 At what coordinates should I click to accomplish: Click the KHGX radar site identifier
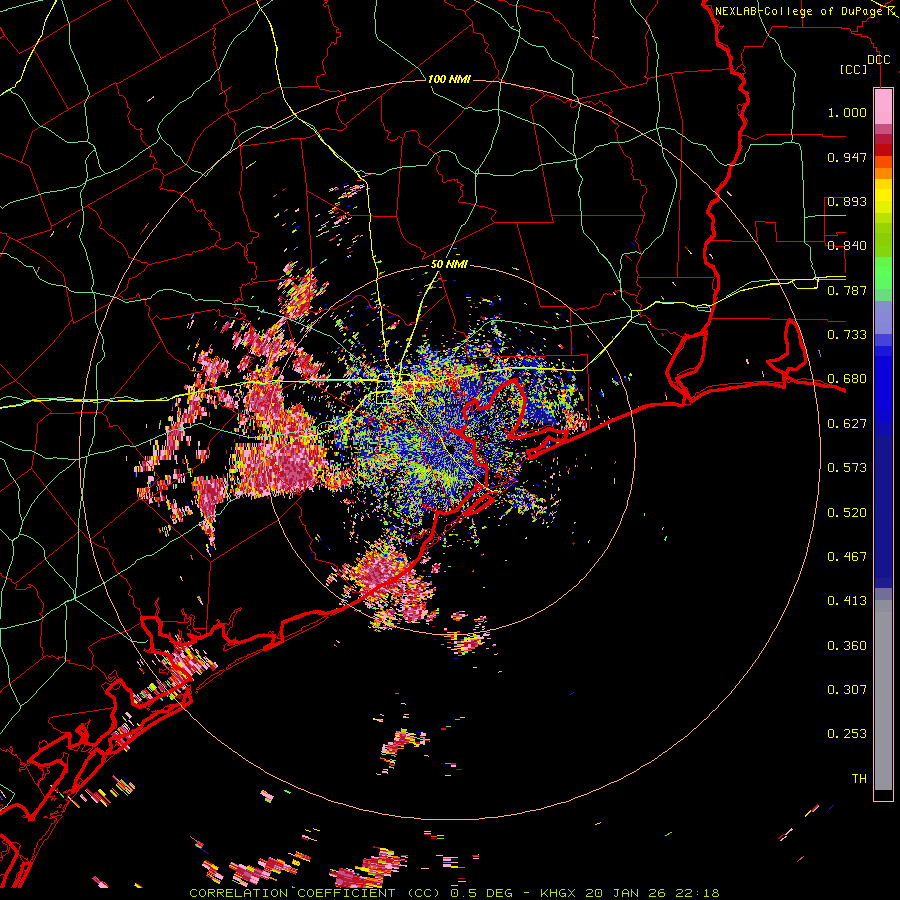coord(557,893)
